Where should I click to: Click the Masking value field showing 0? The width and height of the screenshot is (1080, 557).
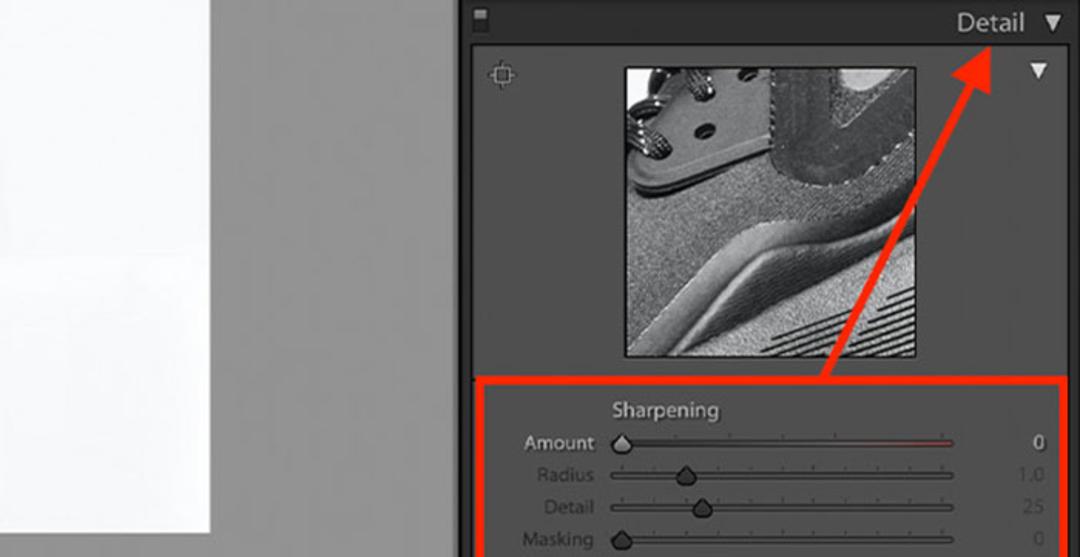1038,539
